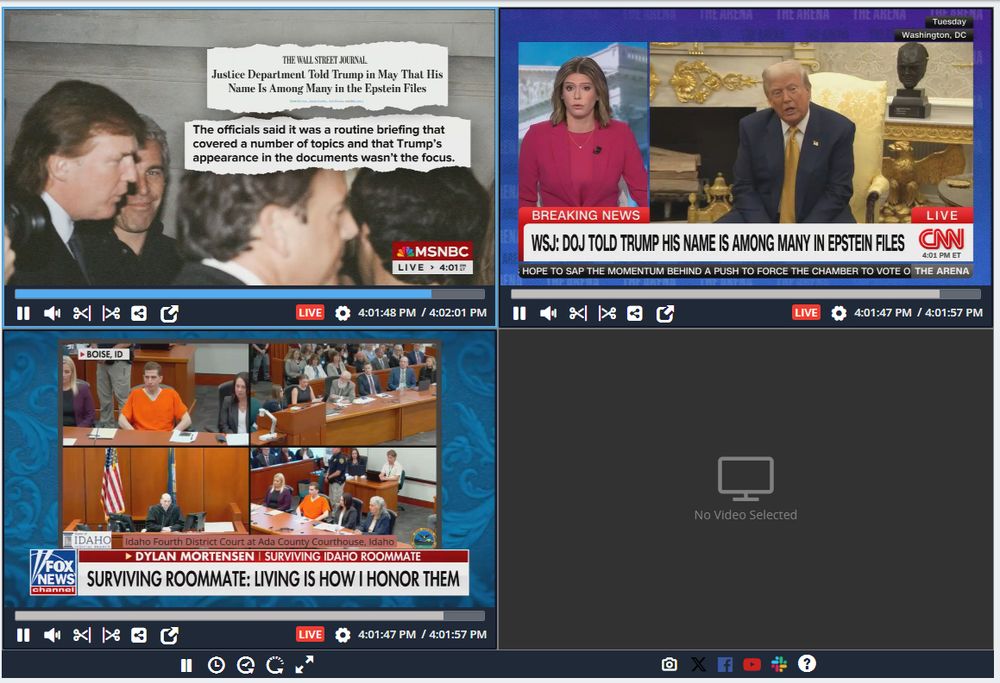1000x683 pixels.
Task: Mute the CNN panel audio
Action: pos(548,313)
